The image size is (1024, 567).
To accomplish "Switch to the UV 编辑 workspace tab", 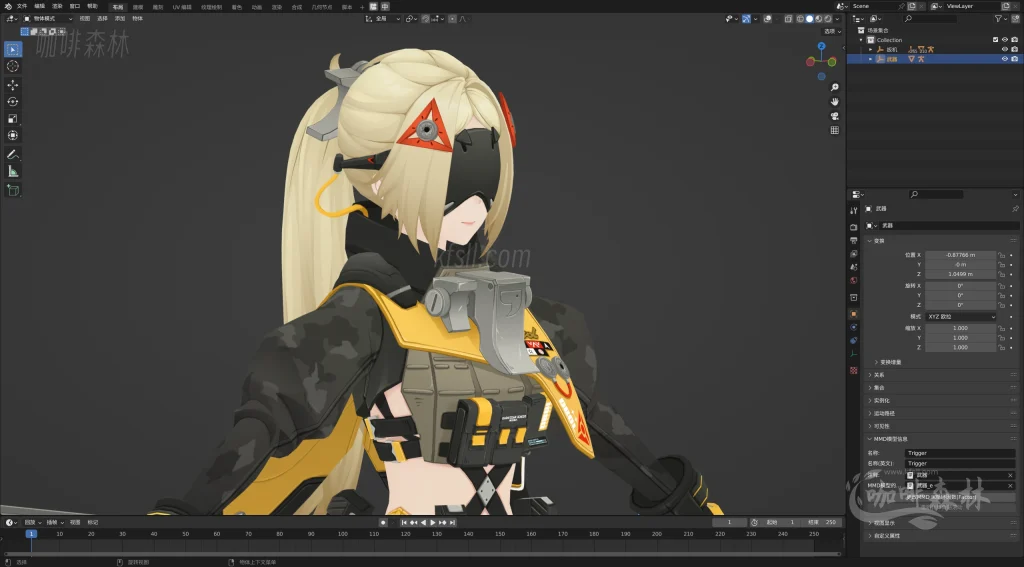I will pyautogui.click(x=182, y=7).
